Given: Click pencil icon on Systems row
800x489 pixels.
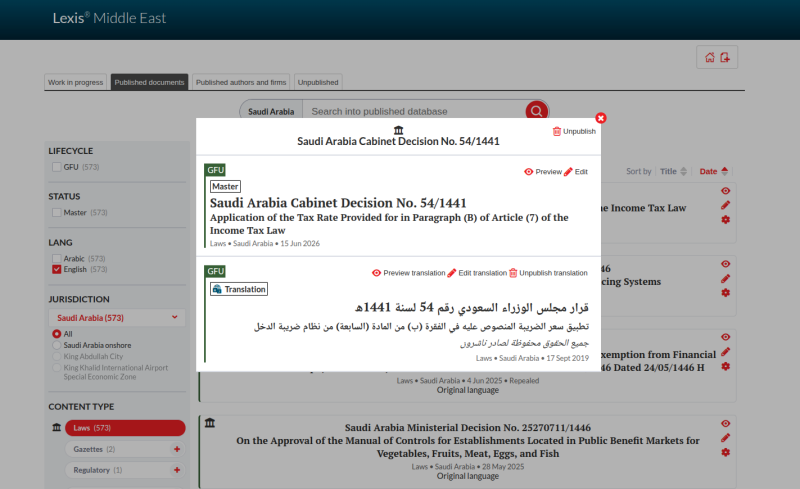Looking at the screenshot, I should [726, 279].
